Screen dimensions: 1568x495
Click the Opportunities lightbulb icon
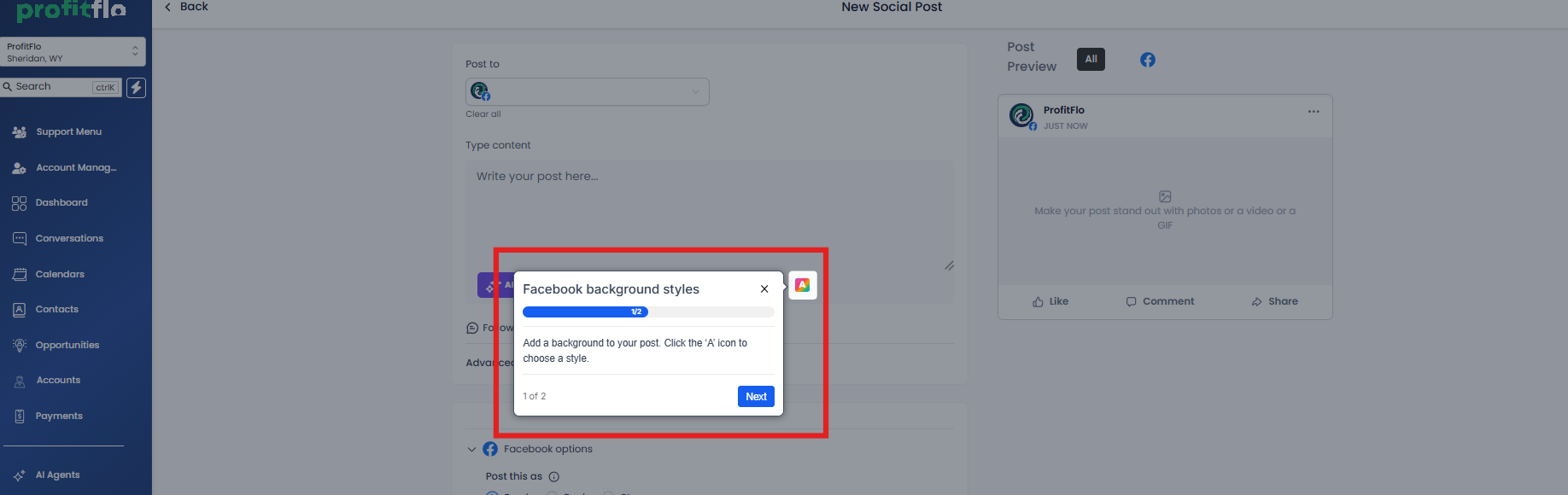[x=20, y=346]
